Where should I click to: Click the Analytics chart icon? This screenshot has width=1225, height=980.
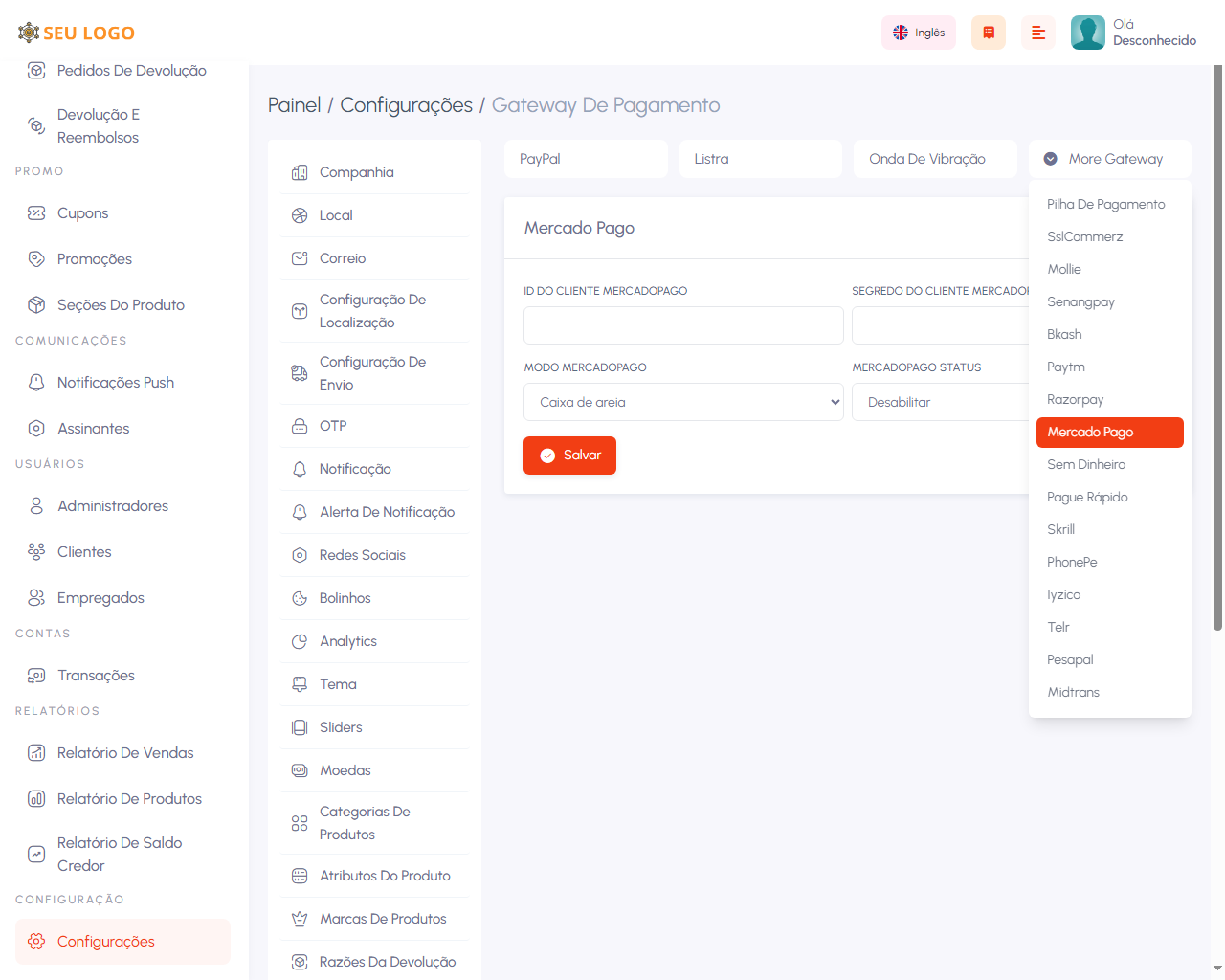pos(300,641)
